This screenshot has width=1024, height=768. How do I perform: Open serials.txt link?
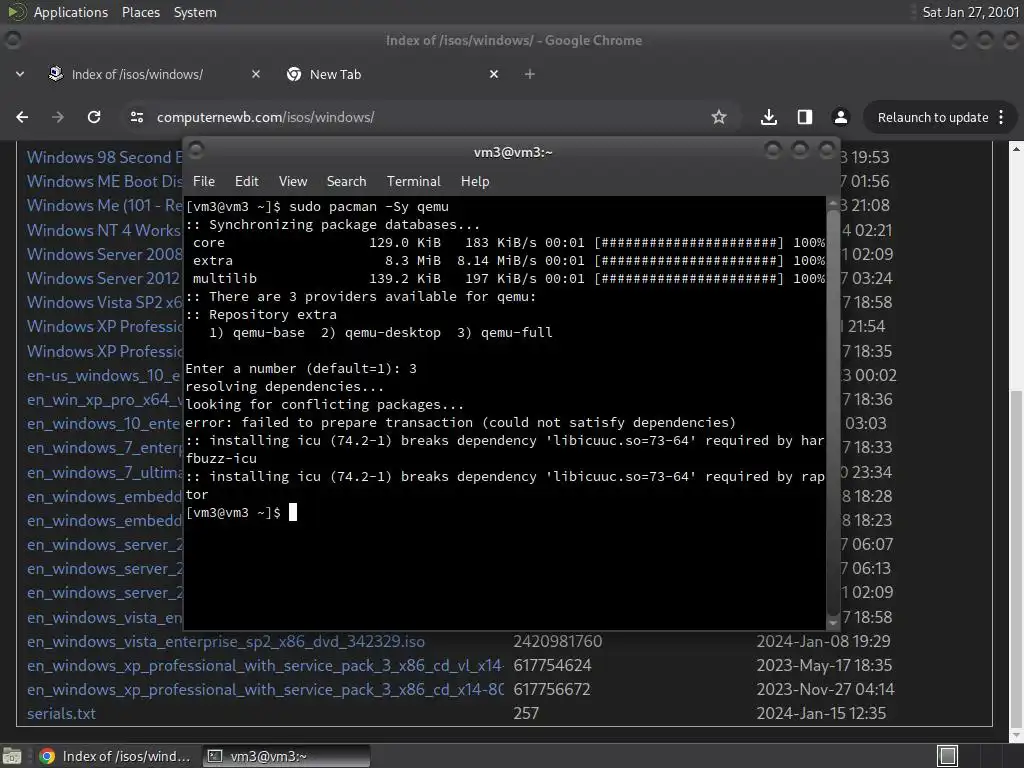[x=61, y=714]
